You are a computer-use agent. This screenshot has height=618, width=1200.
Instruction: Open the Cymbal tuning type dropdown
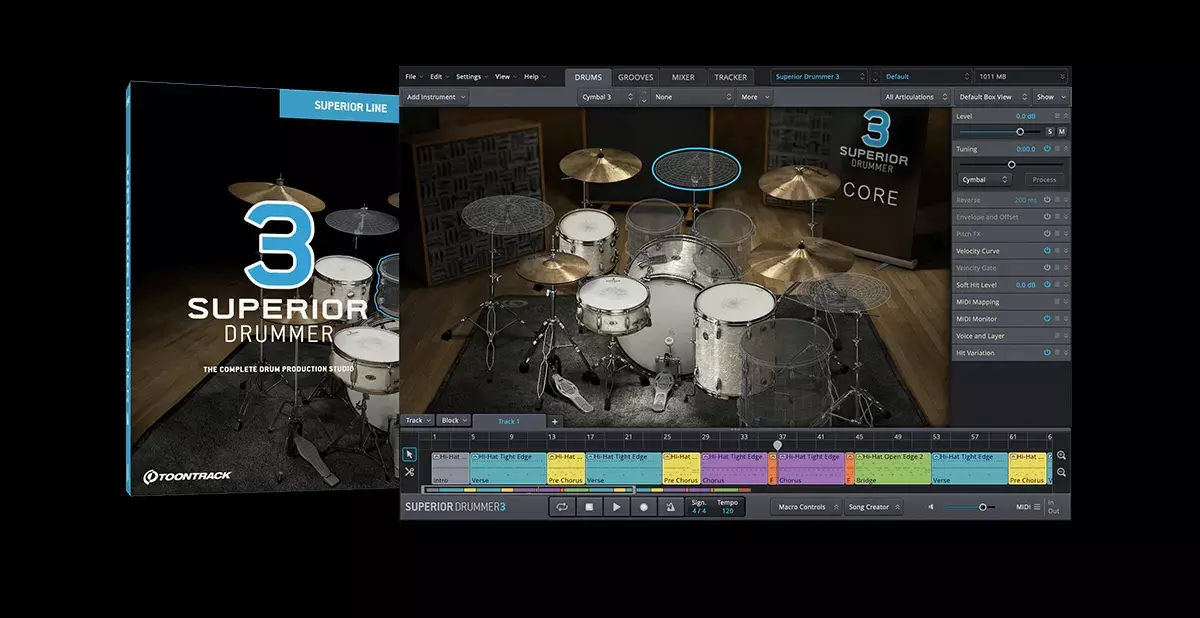coord(984,179)
